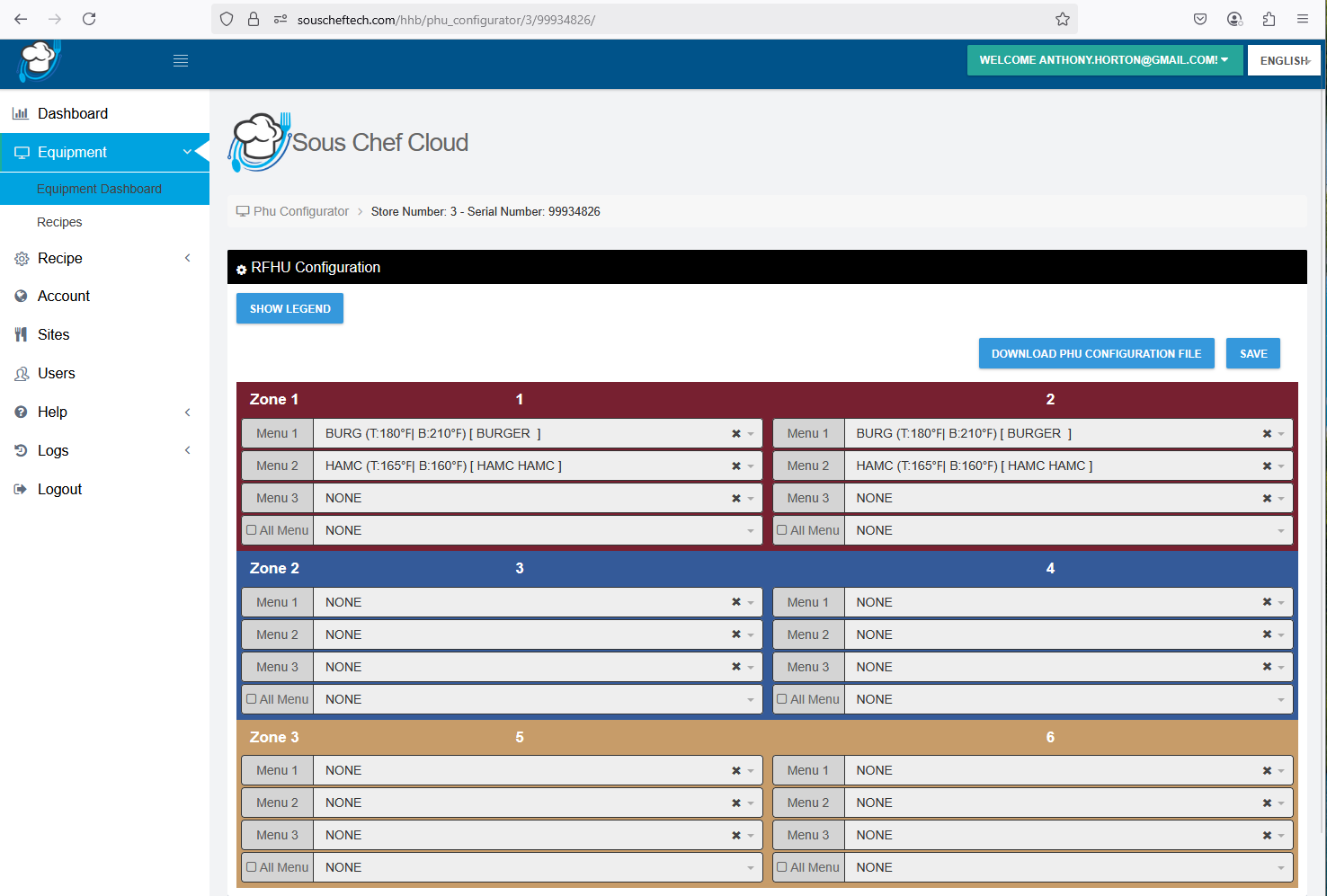Screen dimensions: 1327x896
Task: Open Users in the sidebar
Action: click(x=56, y=373)
